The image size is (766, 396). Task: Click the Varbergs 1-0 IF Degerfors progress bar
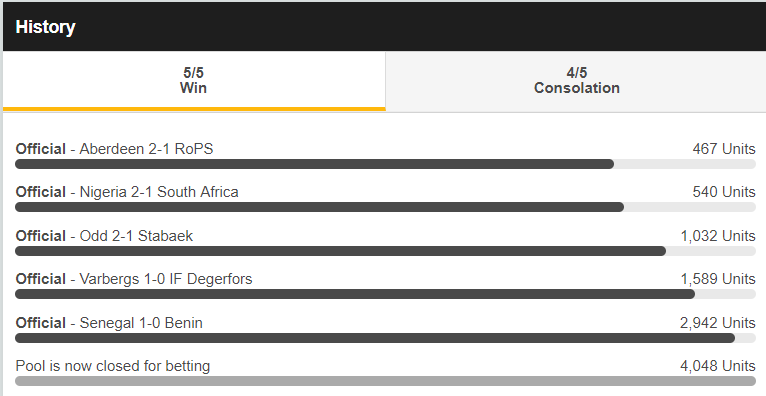point(385,294)
